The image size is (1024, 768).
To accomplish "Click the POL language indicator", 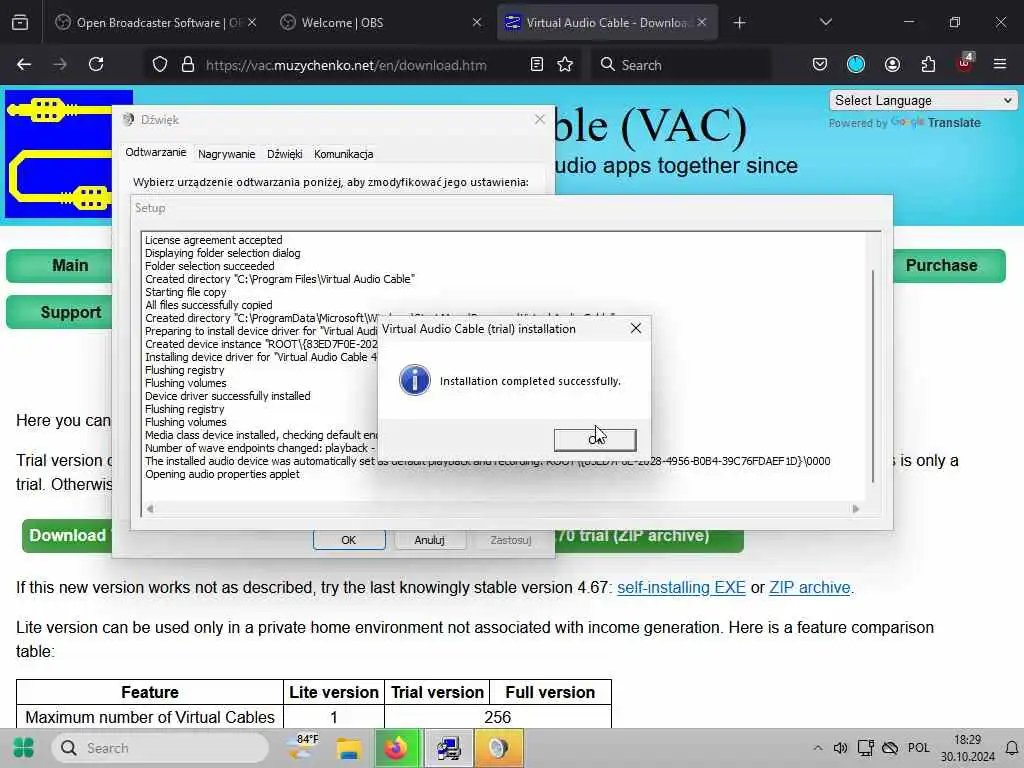I will click(x=918, y=748).
